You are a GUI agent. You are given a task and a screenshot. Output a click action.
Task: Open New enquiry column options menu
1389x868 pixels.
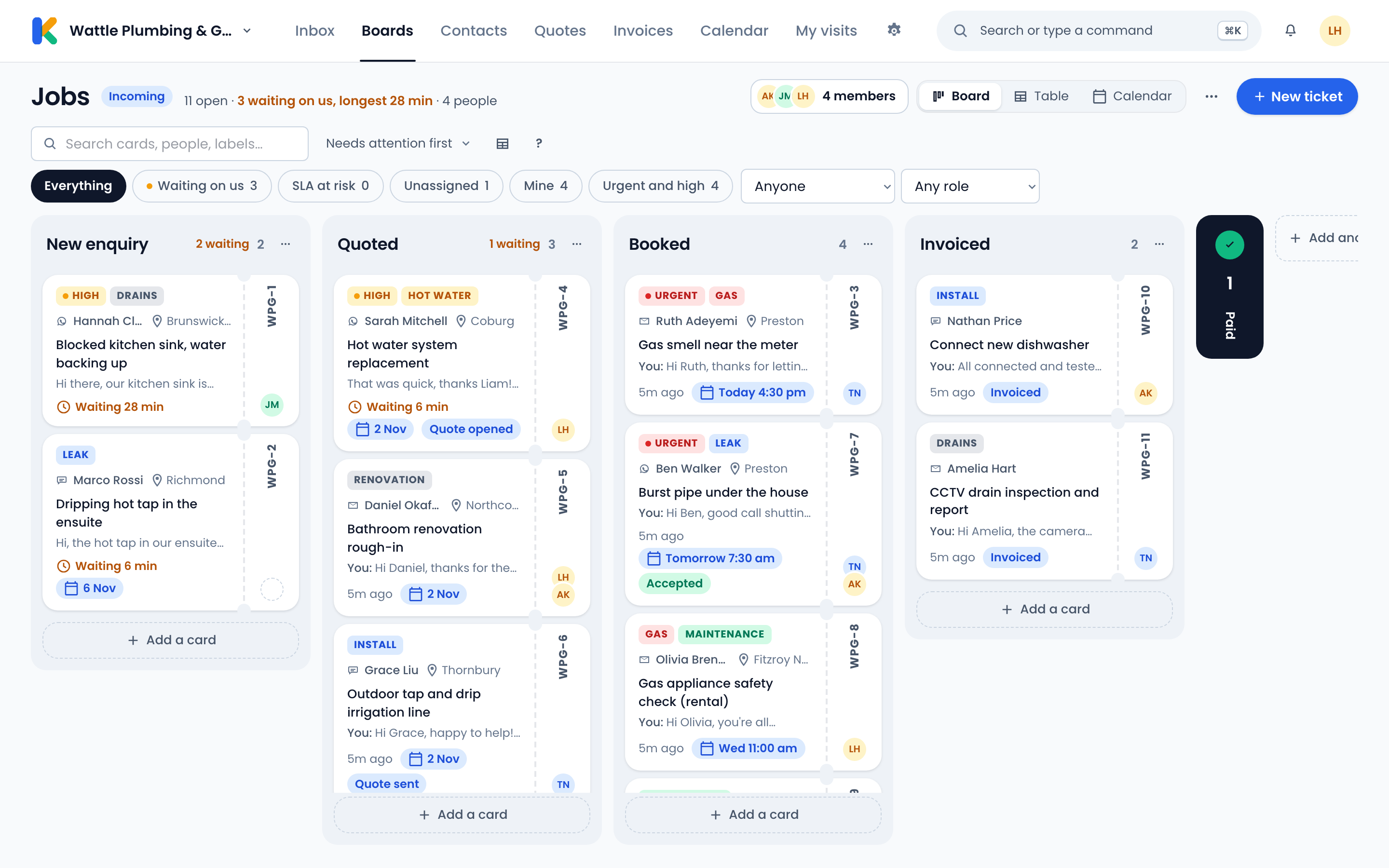click(x=285, y=244)
